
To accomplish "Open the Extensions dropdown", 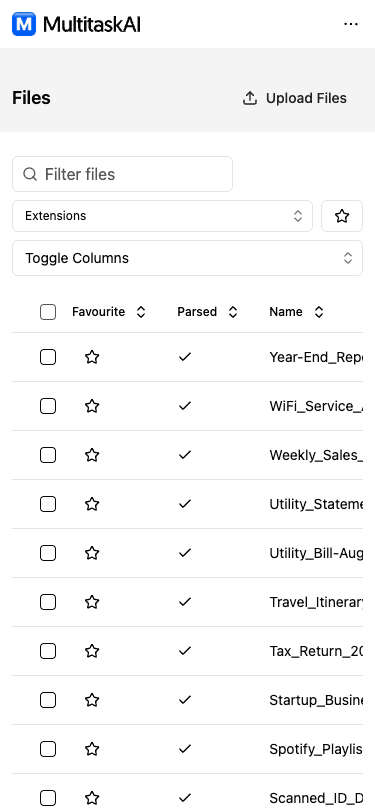I will pyautogui.click(x=163, y=216).
